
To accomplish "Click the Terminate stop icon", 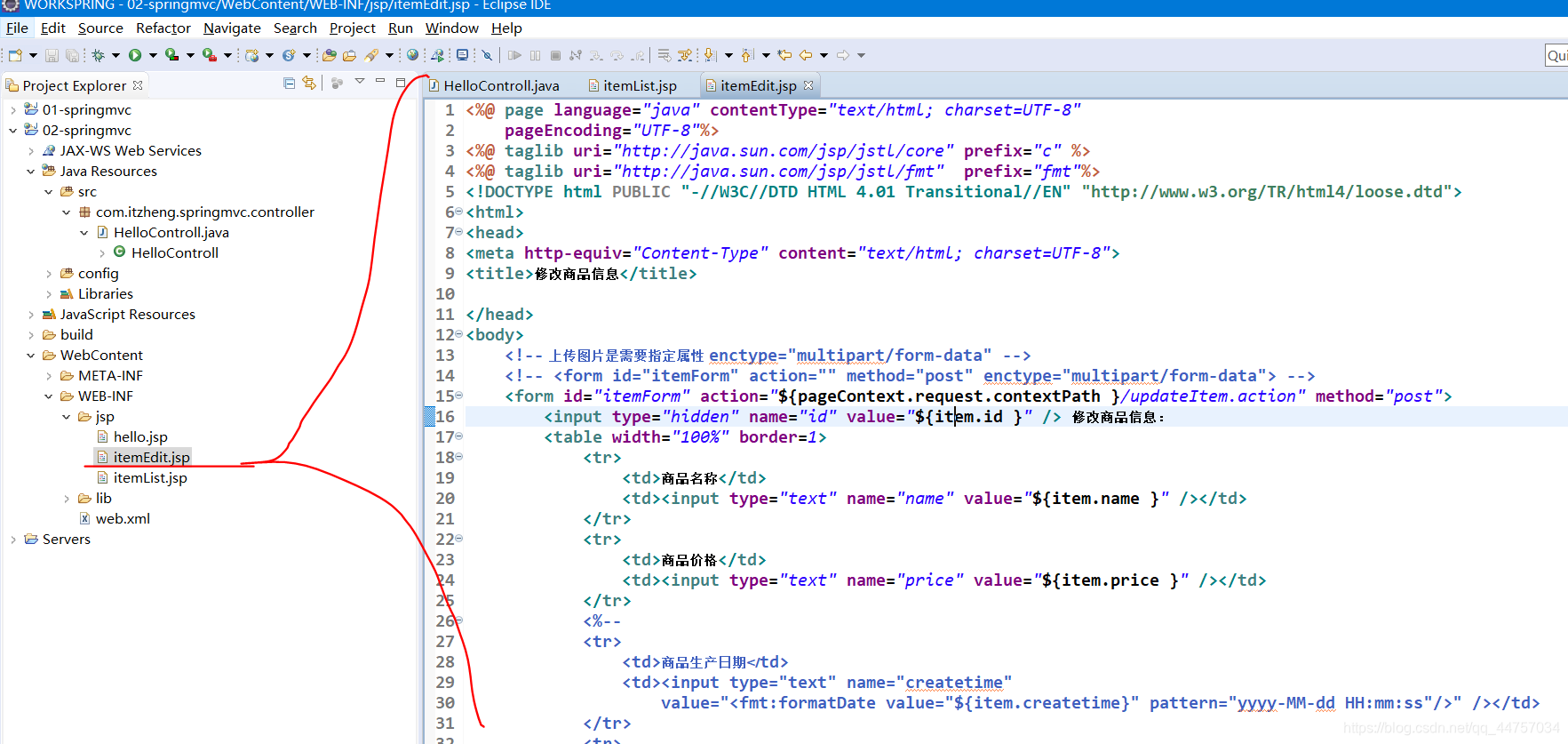I will tap(555, 55).
